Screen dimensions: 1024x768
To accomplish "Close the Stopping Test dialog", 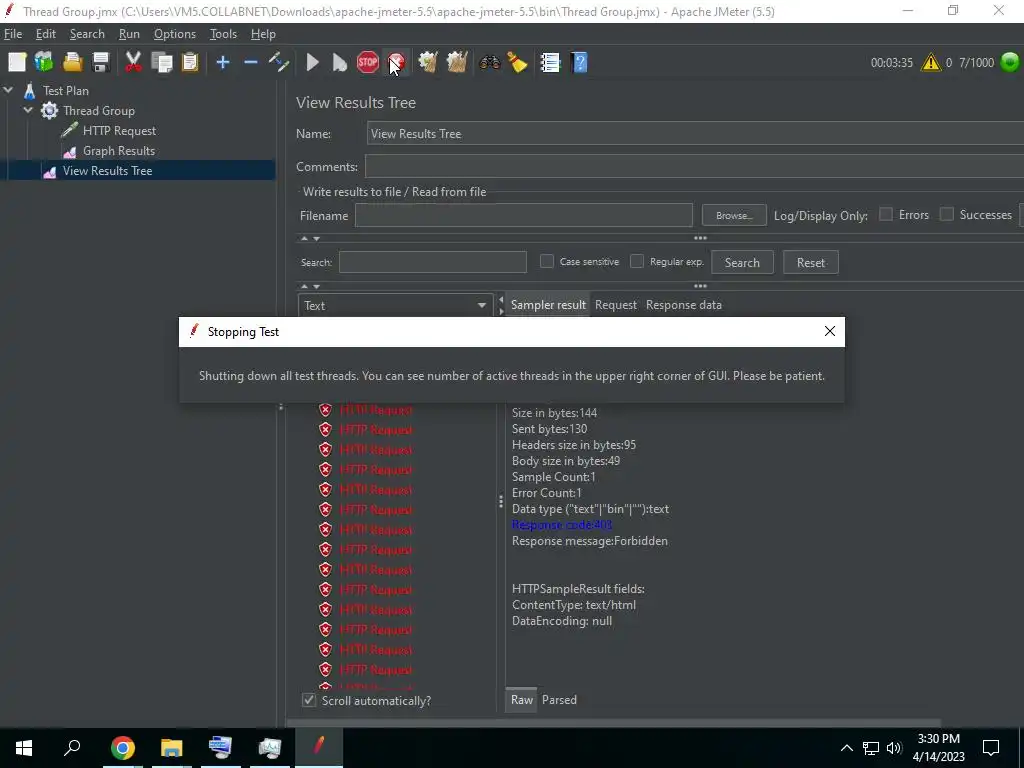I will 829,331.
